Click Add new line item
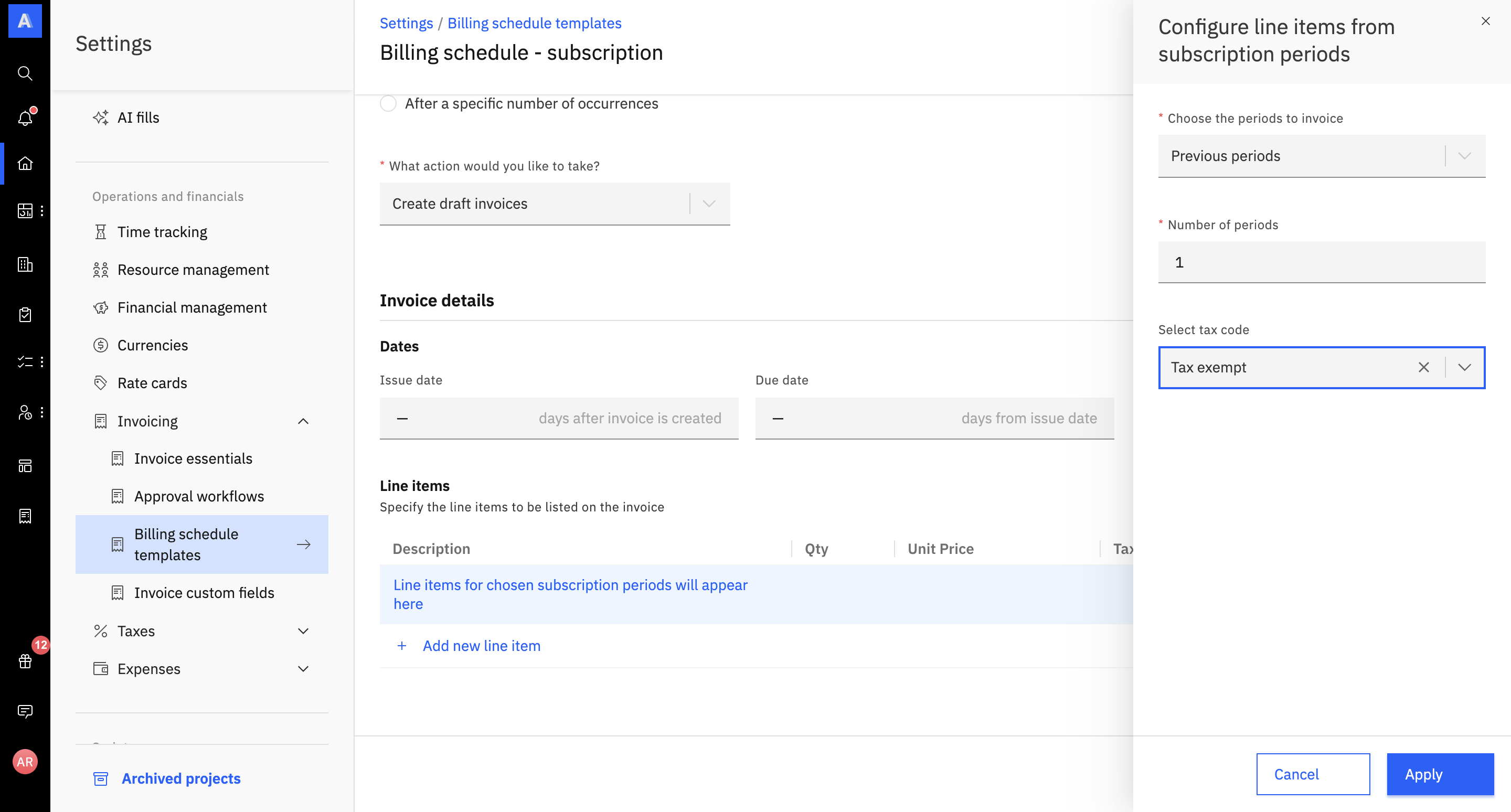This screenshot has width=1511, height=812. tap(481, 646)
